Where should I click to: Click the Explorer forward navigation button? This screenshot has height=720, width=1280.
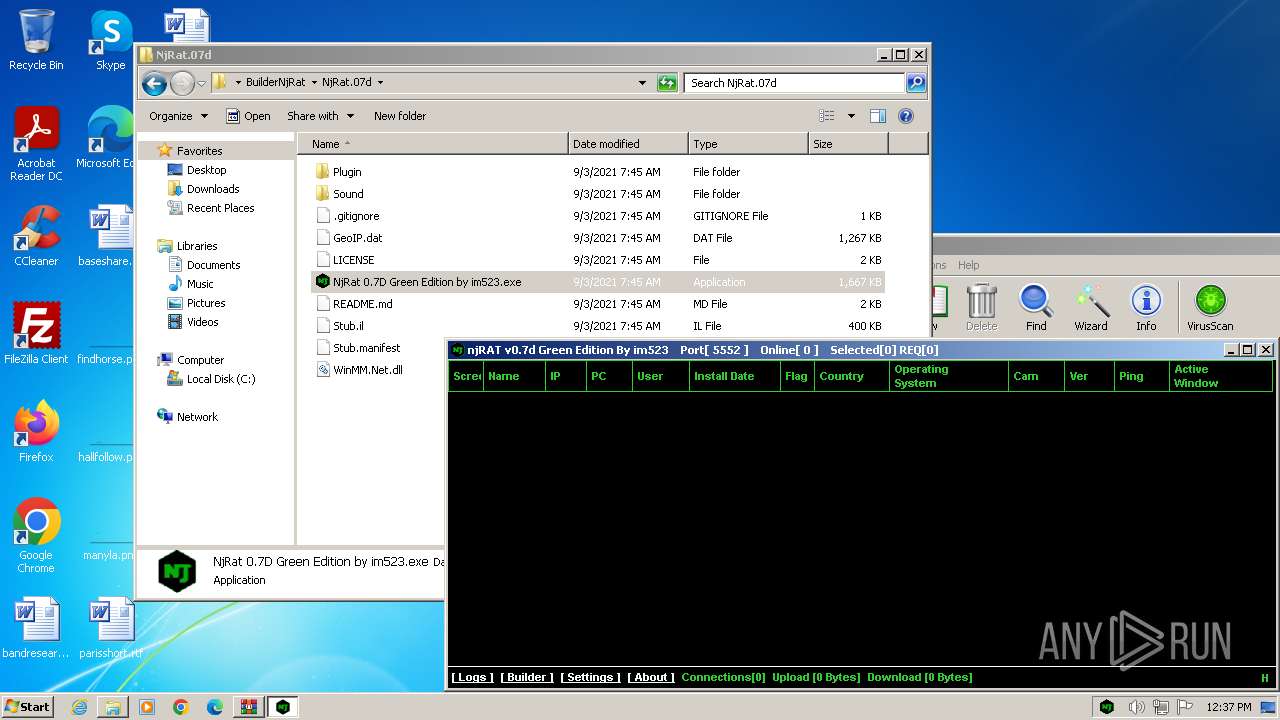click(x=182, y=83)
